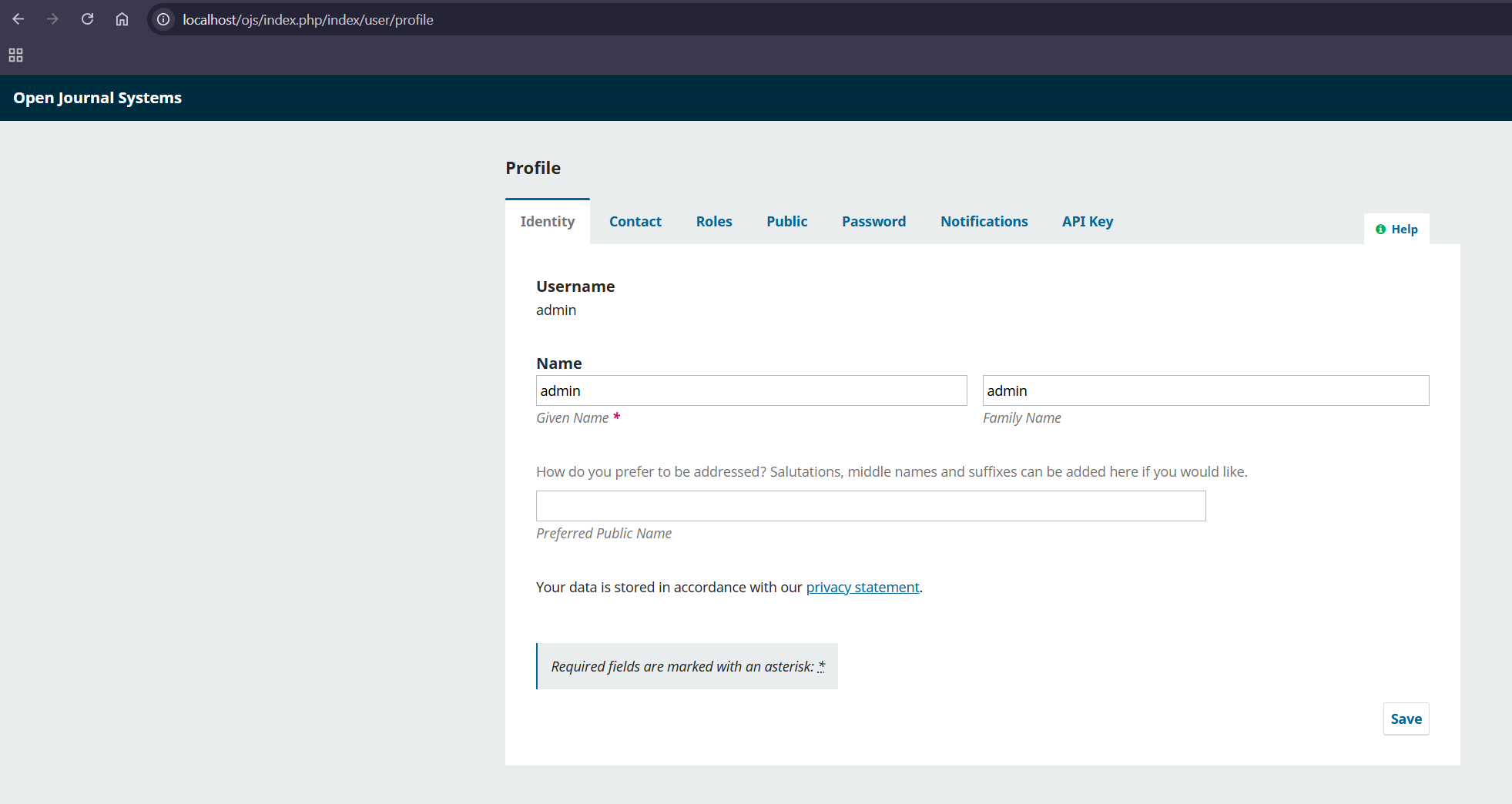Select the Identity tab

547,222
